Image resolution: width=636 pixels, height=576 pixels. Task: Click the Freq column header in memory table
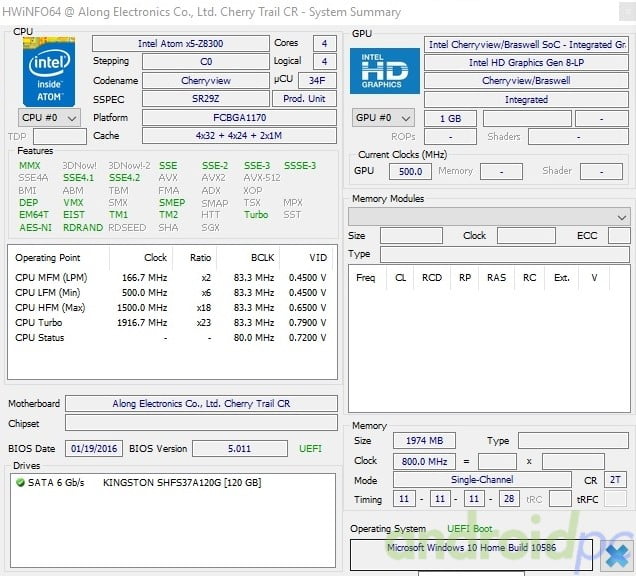[366, 278]
